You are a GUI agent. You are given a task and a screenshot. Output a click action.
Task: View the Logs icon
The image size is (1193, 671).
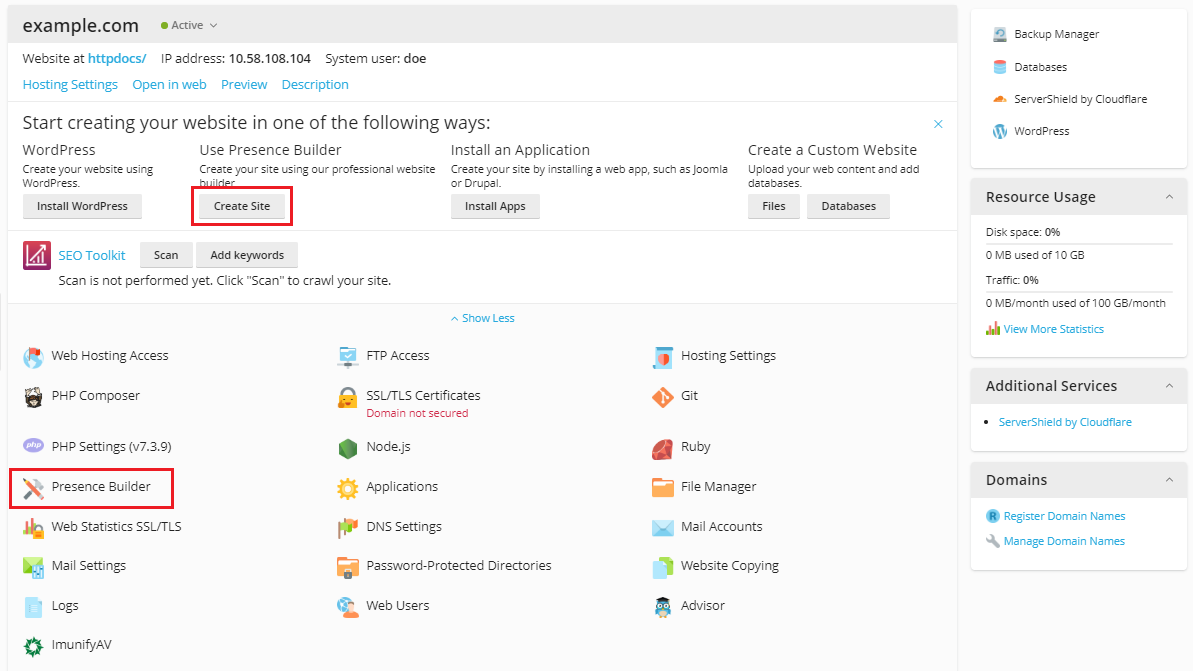click(33, 606)
